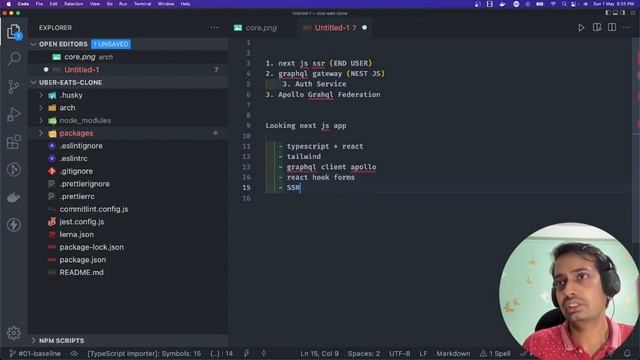Change language mode Markdown
Viewport: 640px width, 360px height.
coord(453,353)
